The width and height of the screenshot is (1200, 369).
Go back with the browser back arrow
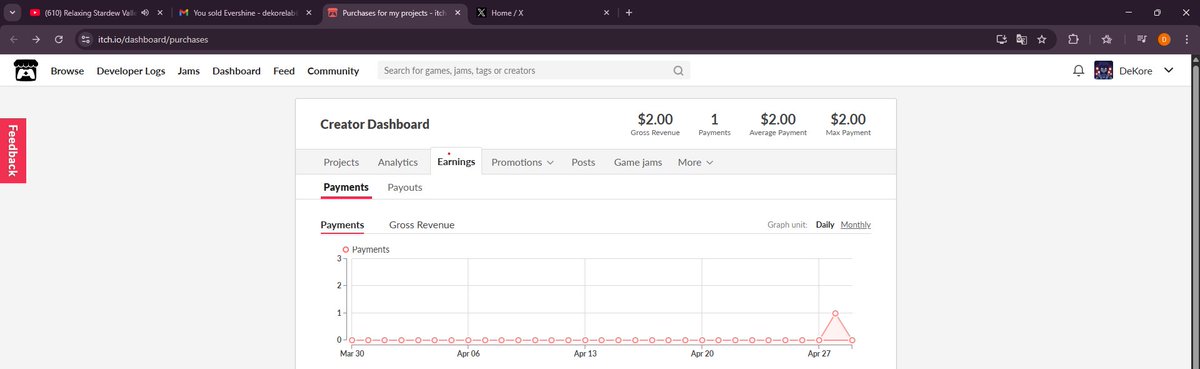tap(14, 39)
